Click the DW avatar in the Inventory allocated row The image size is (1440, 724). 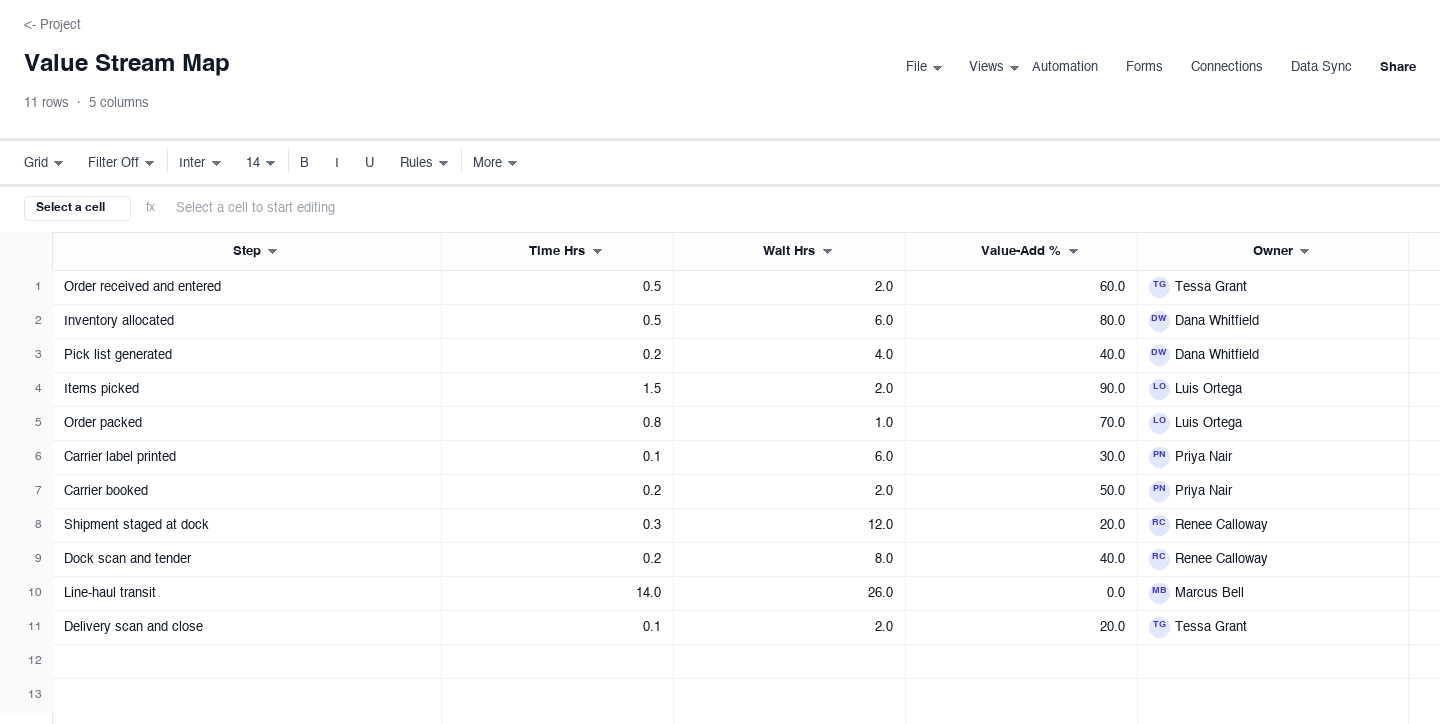(x=1159, y=321)
